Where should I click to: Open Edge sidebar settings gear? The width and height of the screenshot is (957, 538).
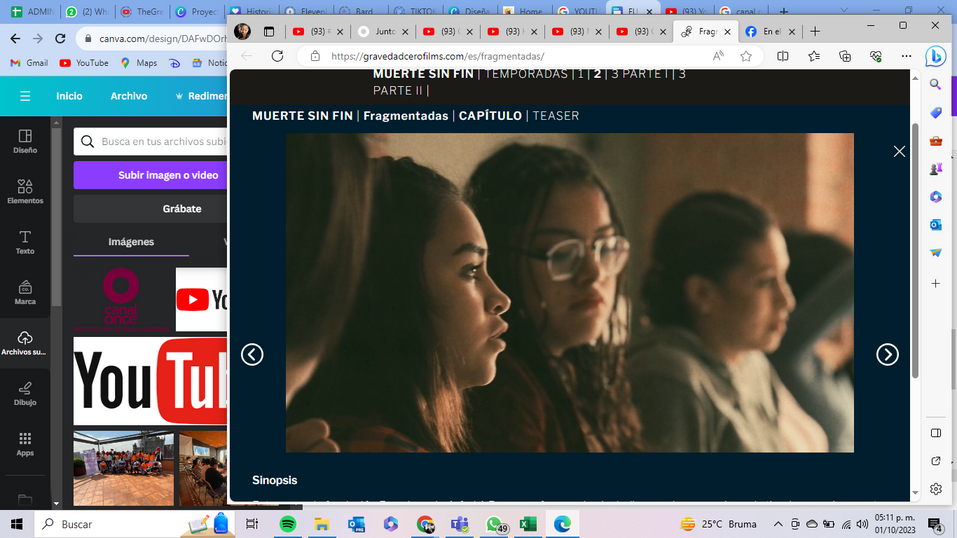(x=936, y=489)
